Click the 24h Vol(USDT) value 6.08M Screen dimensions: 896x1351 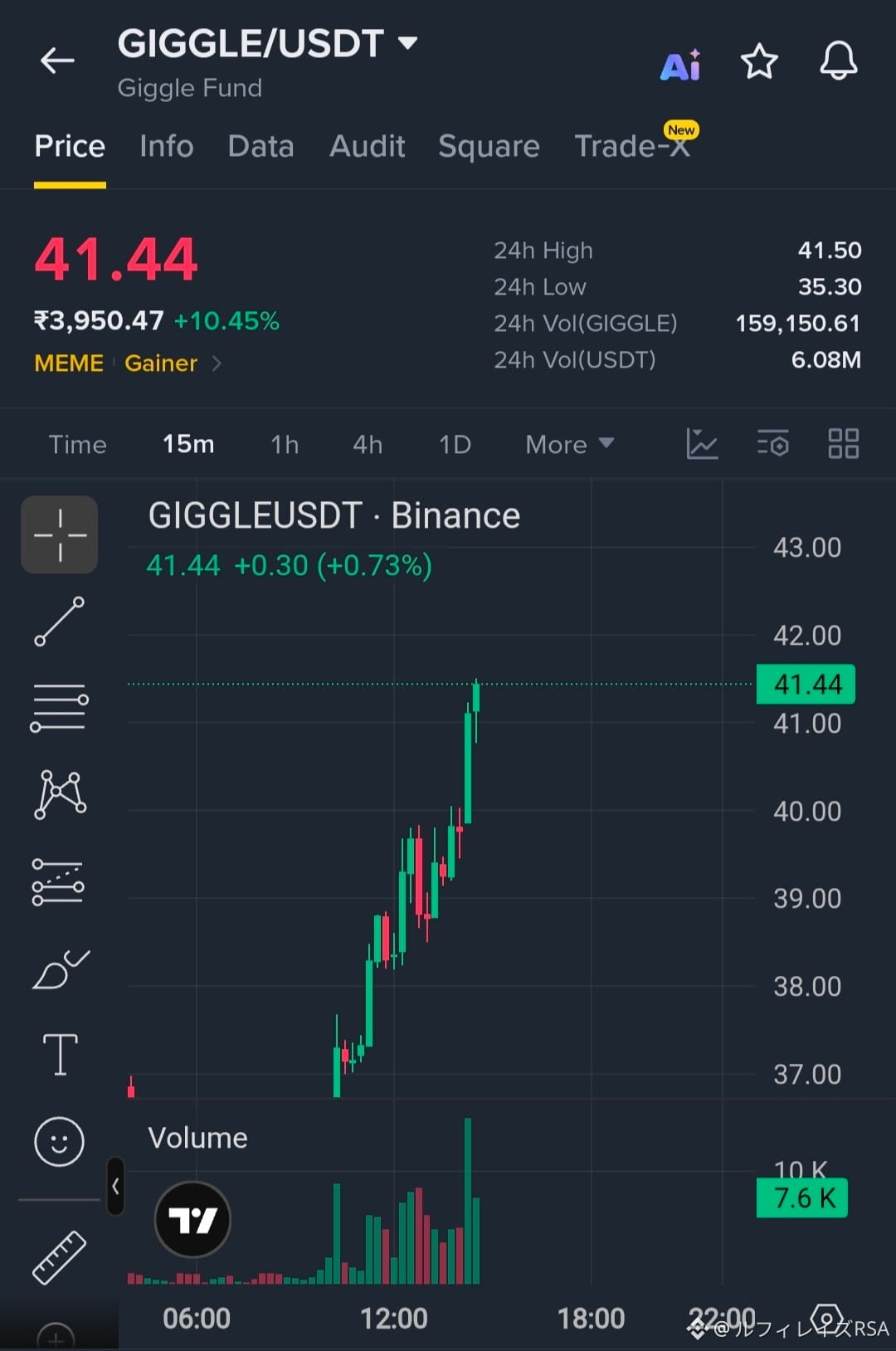tap(826, 359)
